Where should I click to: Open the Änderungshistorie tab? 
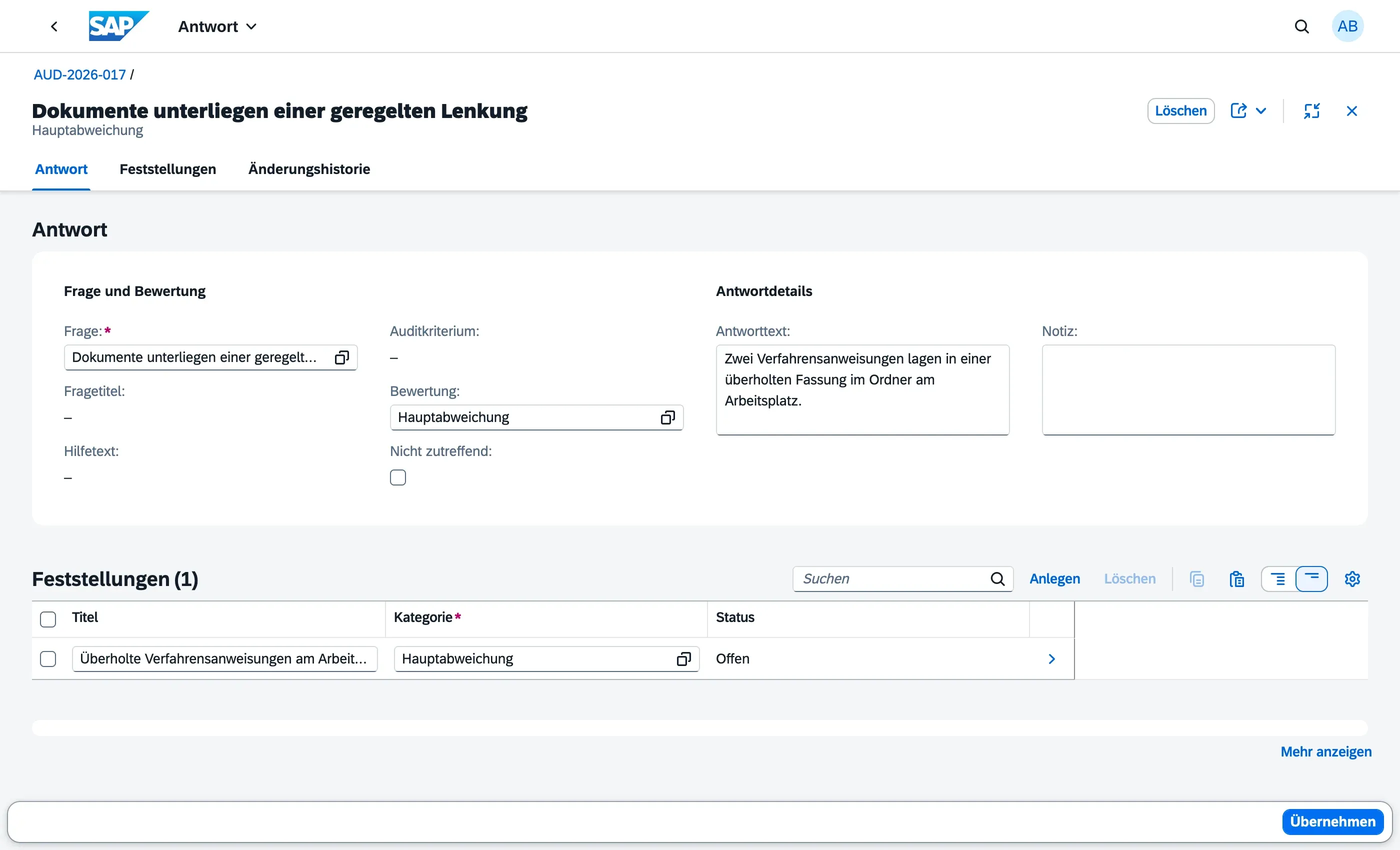(x=309, y=169)
